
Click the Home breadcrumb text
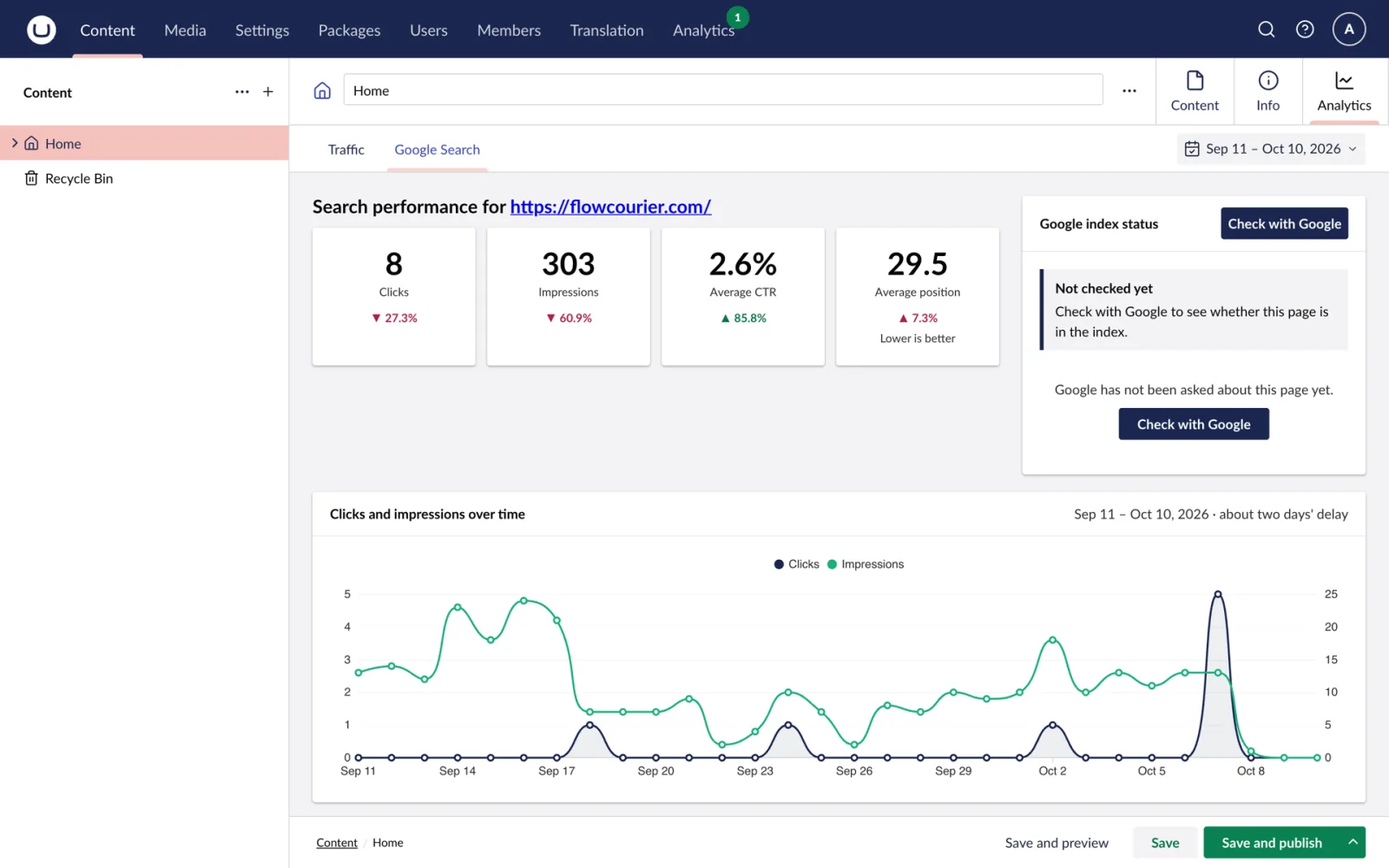[388, 843]
